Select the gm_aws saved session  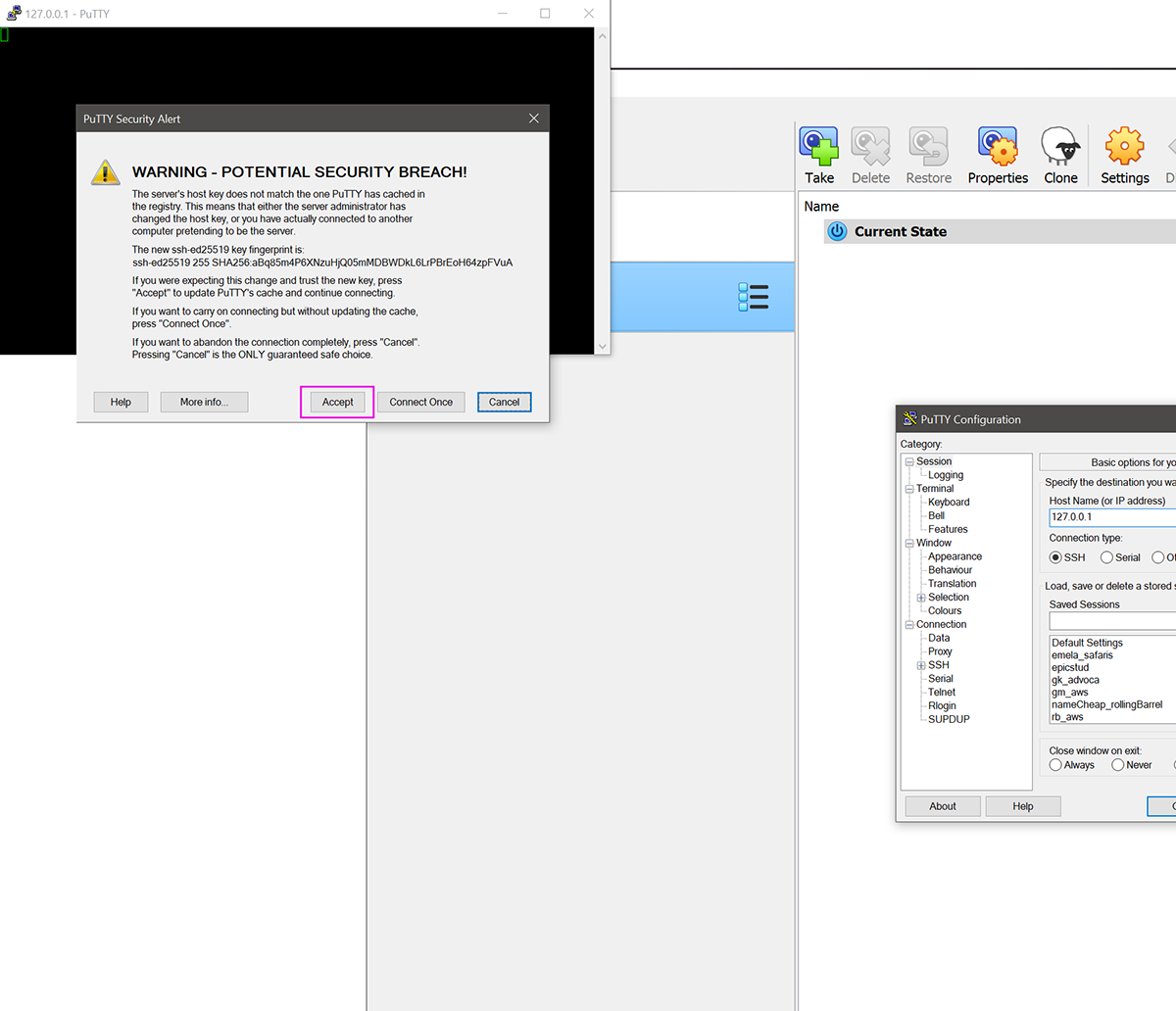[x=1070, y=693]
